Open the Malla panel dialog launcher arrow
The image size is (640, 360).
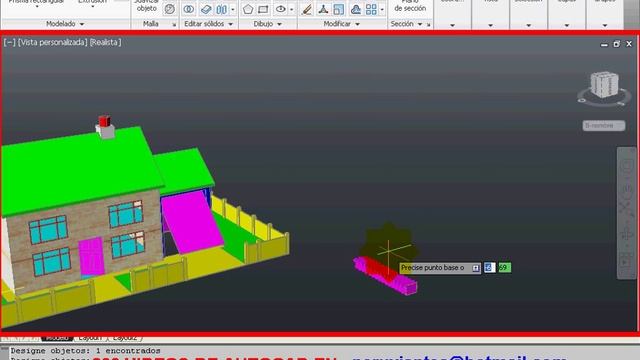[x=174, y=24]
